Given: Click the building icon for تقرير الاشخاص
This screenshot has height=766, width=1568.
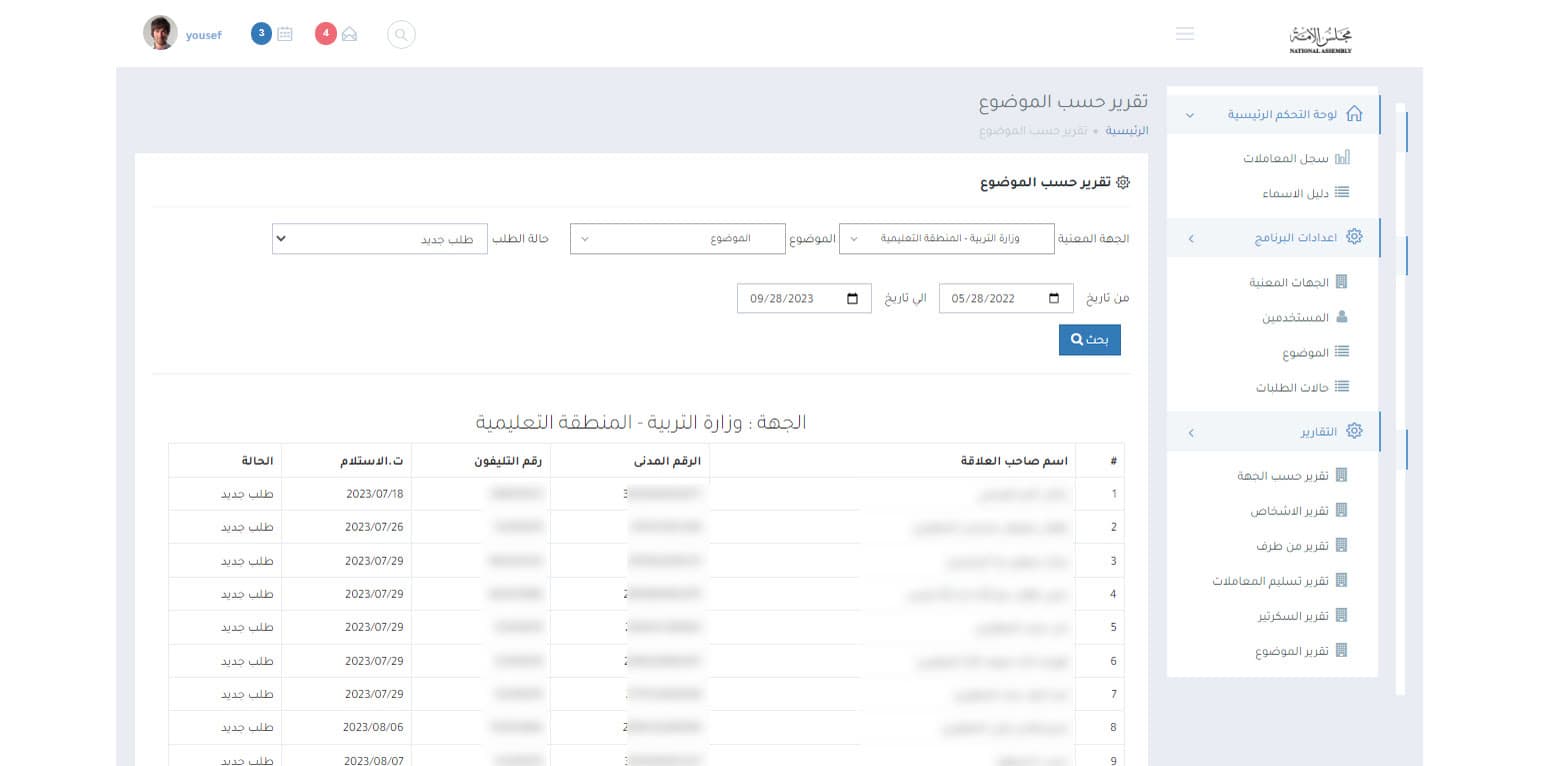Looking at the screenshot, I should point(1342,510).
